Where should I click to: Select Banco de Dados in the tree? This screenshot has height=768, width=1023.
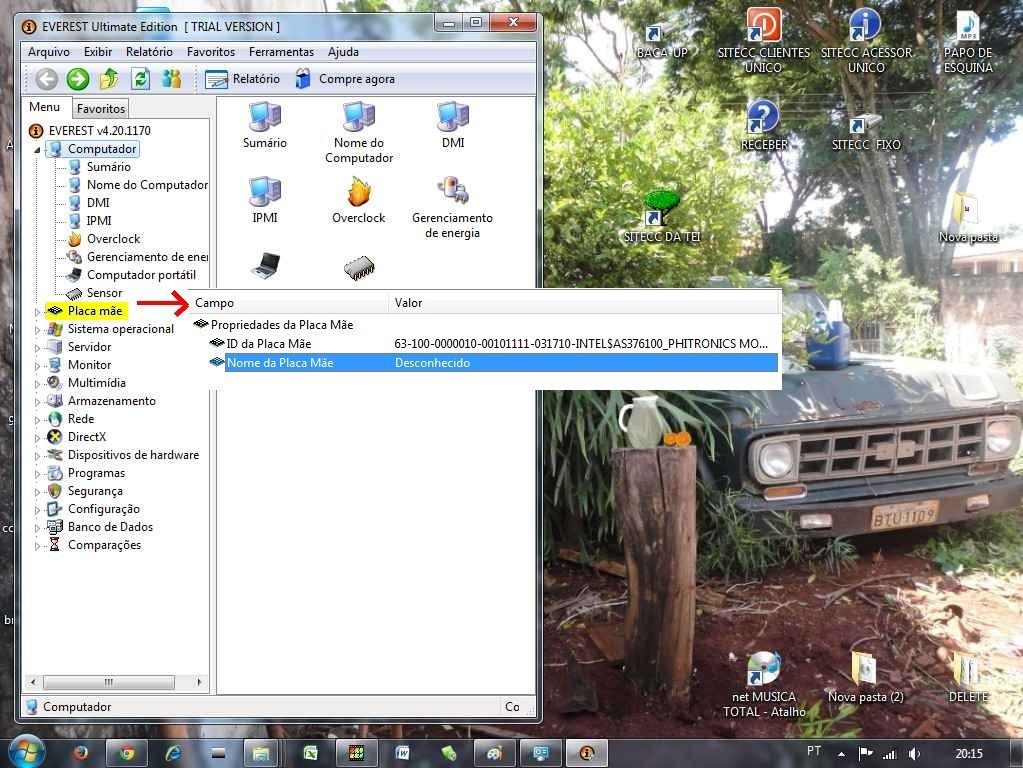pyautogui.click(x=110, y=527)
